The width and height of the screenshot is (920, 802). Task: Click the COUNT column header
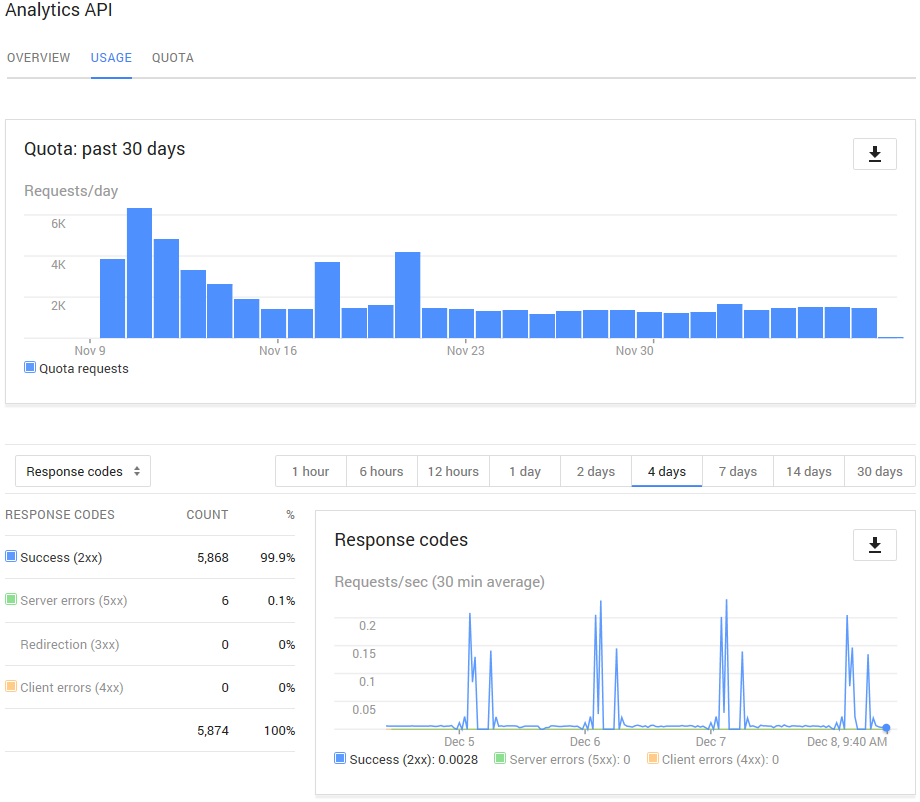pyautogui.click(x=207, y=515)
